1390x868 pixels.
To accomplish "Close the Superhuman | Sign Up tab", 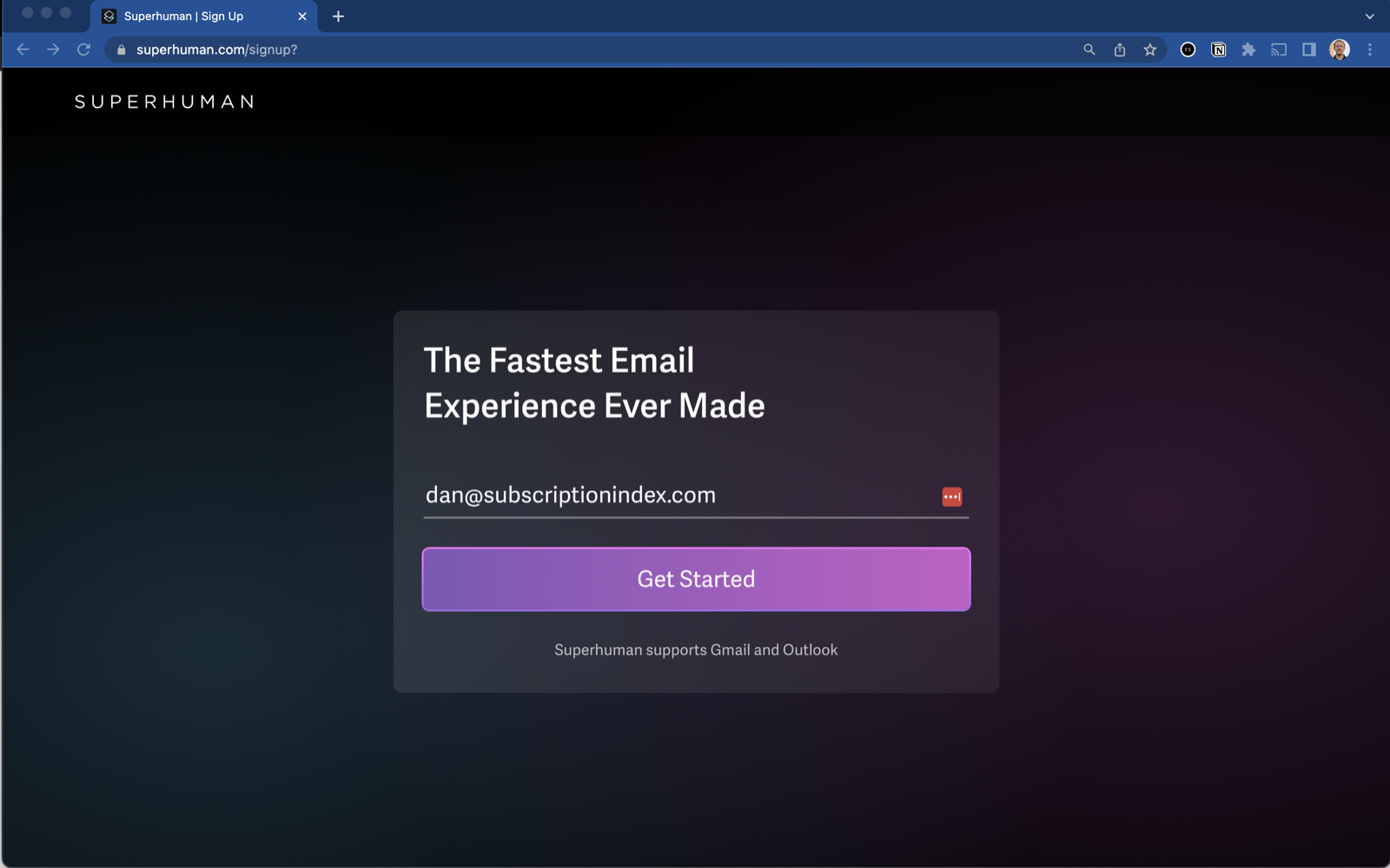I will [302, 17].
